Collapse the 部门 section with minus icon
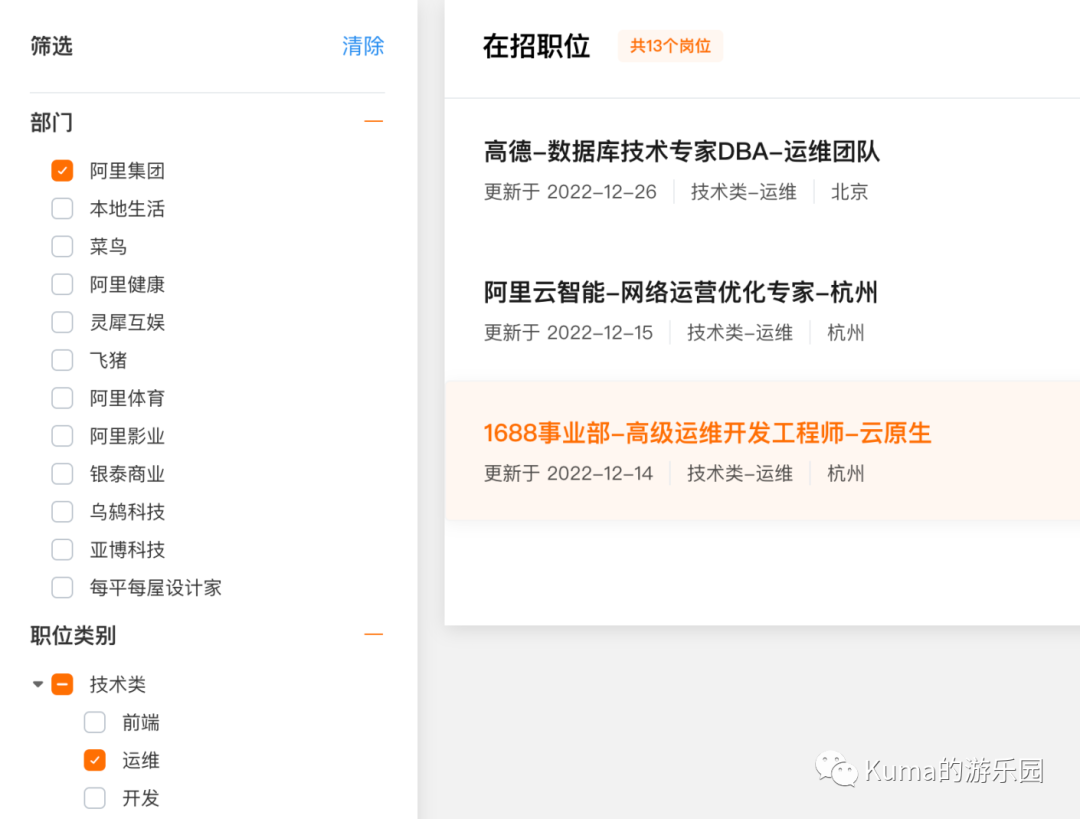This screenshot has width=1080, height=819. click(373, 122)
